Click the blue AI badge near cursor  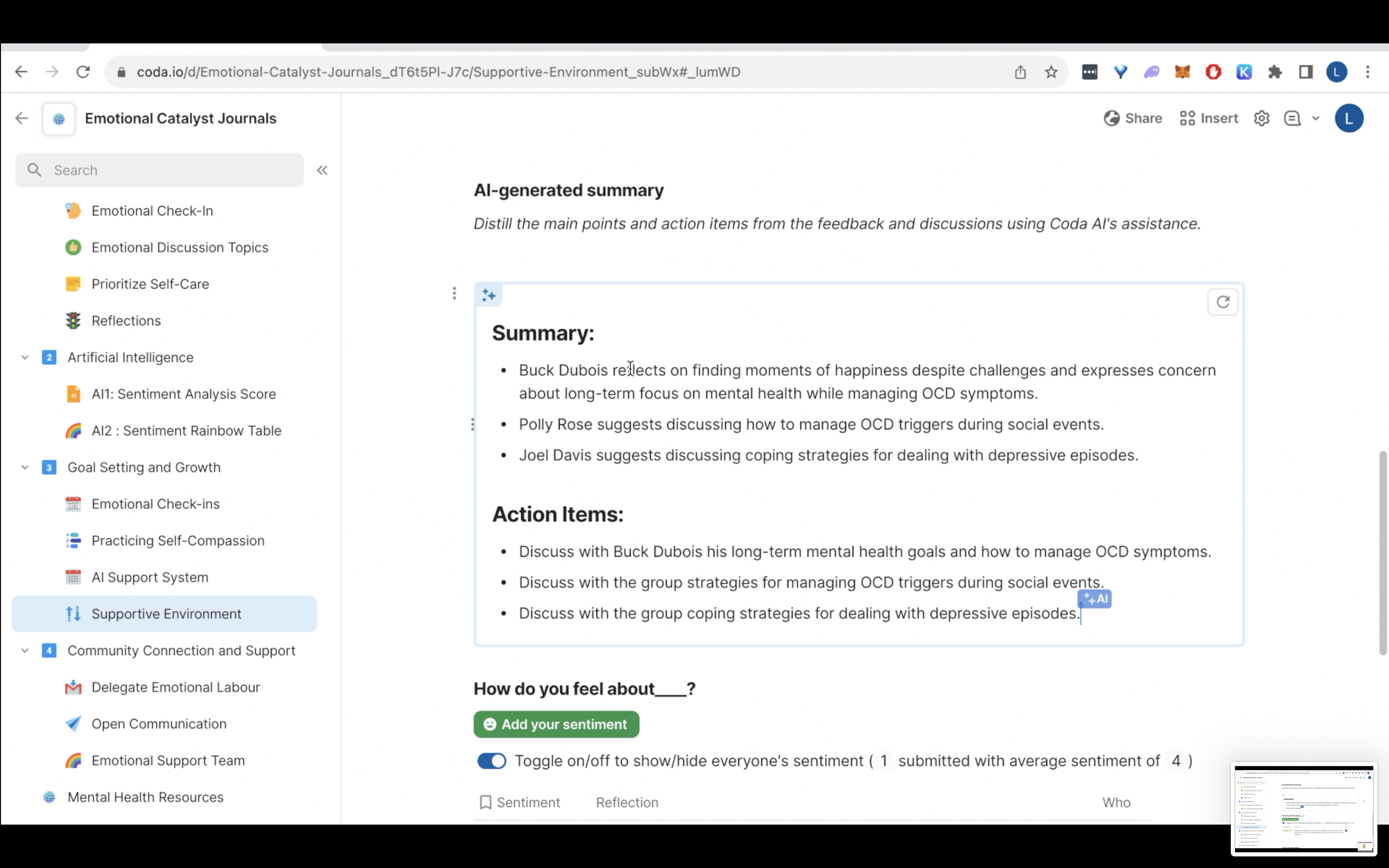(1095, 599)
